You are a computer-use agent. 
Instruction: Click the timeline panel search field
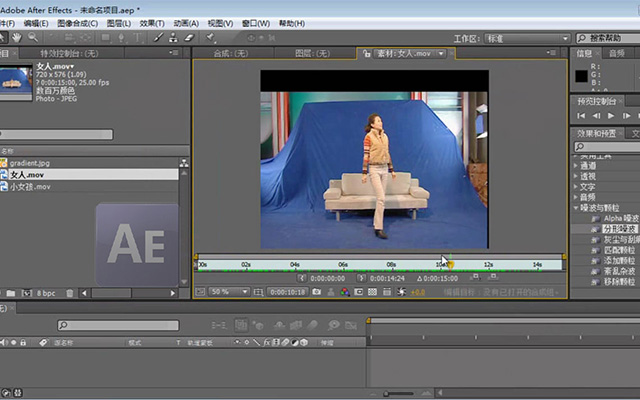click(118, 325)
